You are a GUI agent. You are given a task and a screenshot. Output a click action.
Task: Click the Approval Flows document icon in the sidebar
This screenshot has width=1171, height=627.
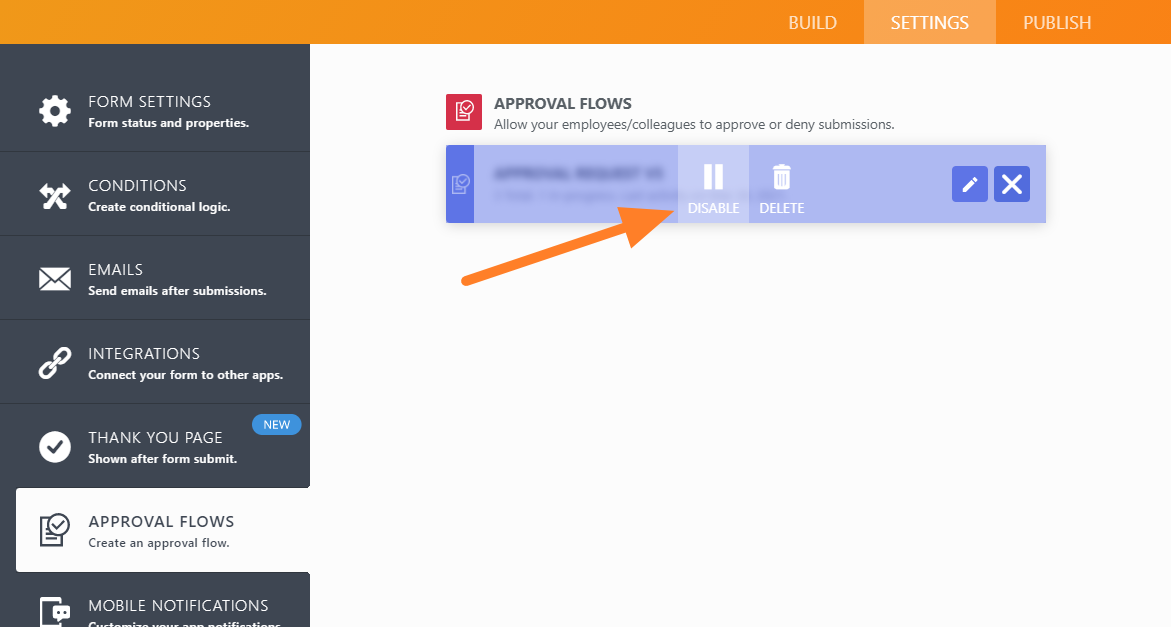[x=55, y=530]
